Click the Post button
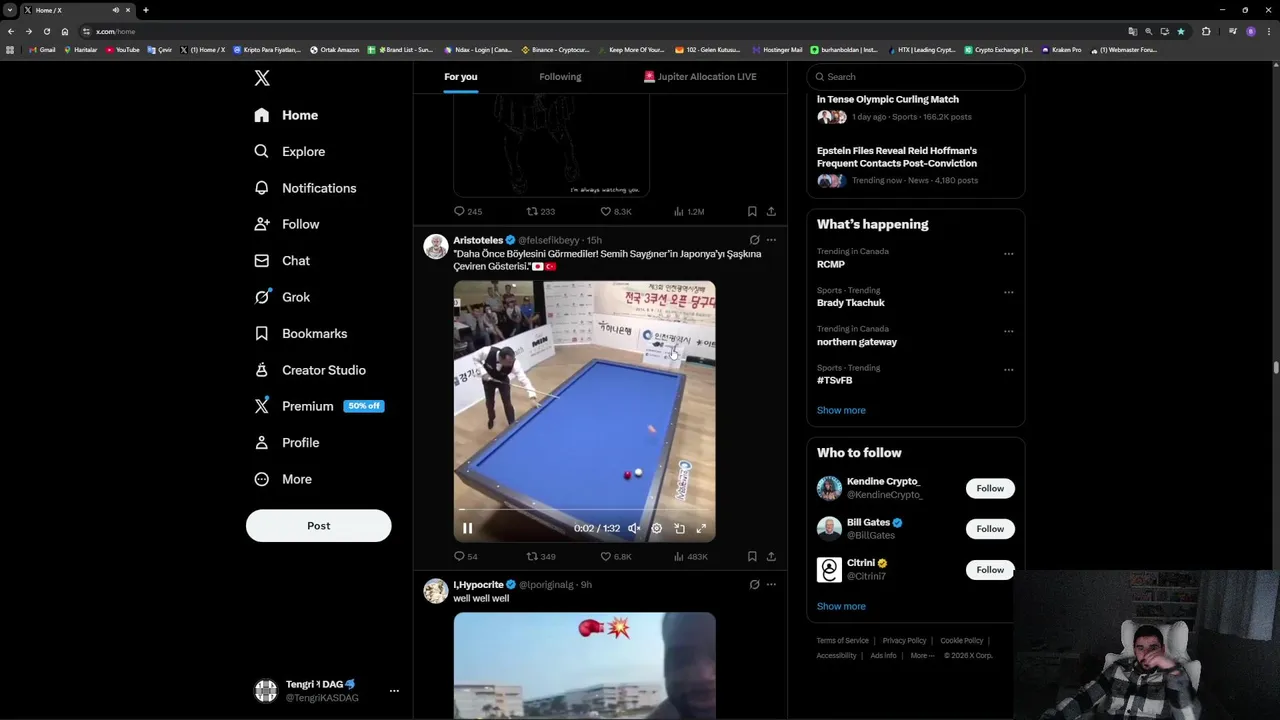The height and width of the screenshot is (720, 1280). (x=318, y=526)
